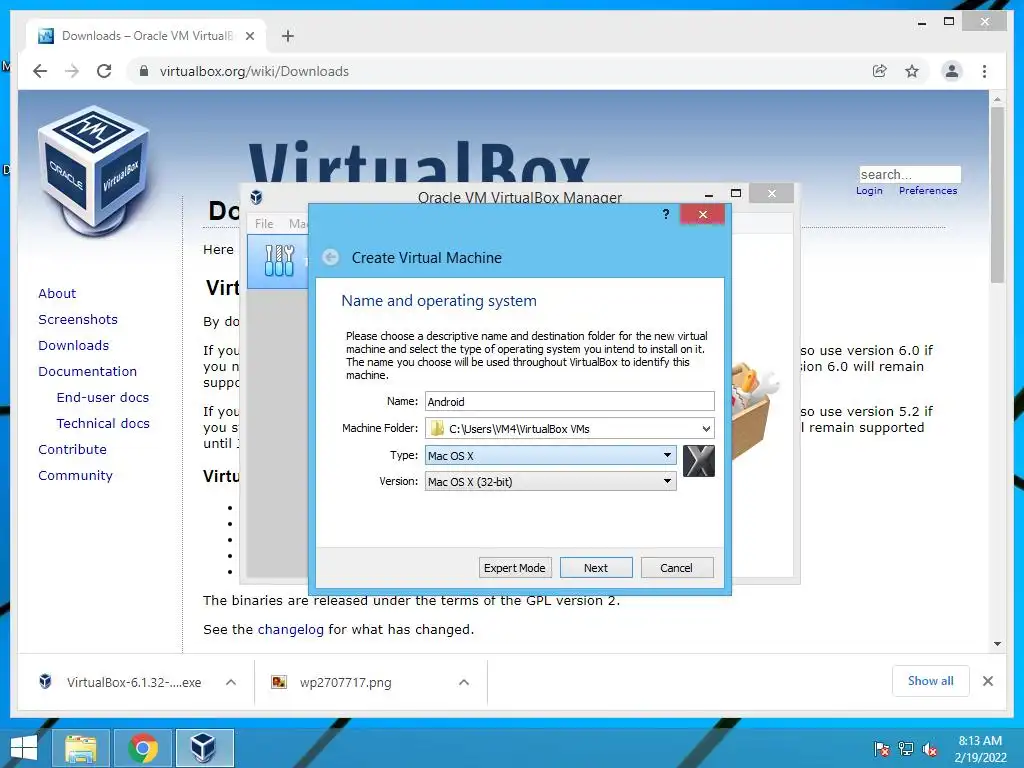This screenshot has height=768, width=1024.
Task: Click the address bar URL
Action: coord(254,71)
